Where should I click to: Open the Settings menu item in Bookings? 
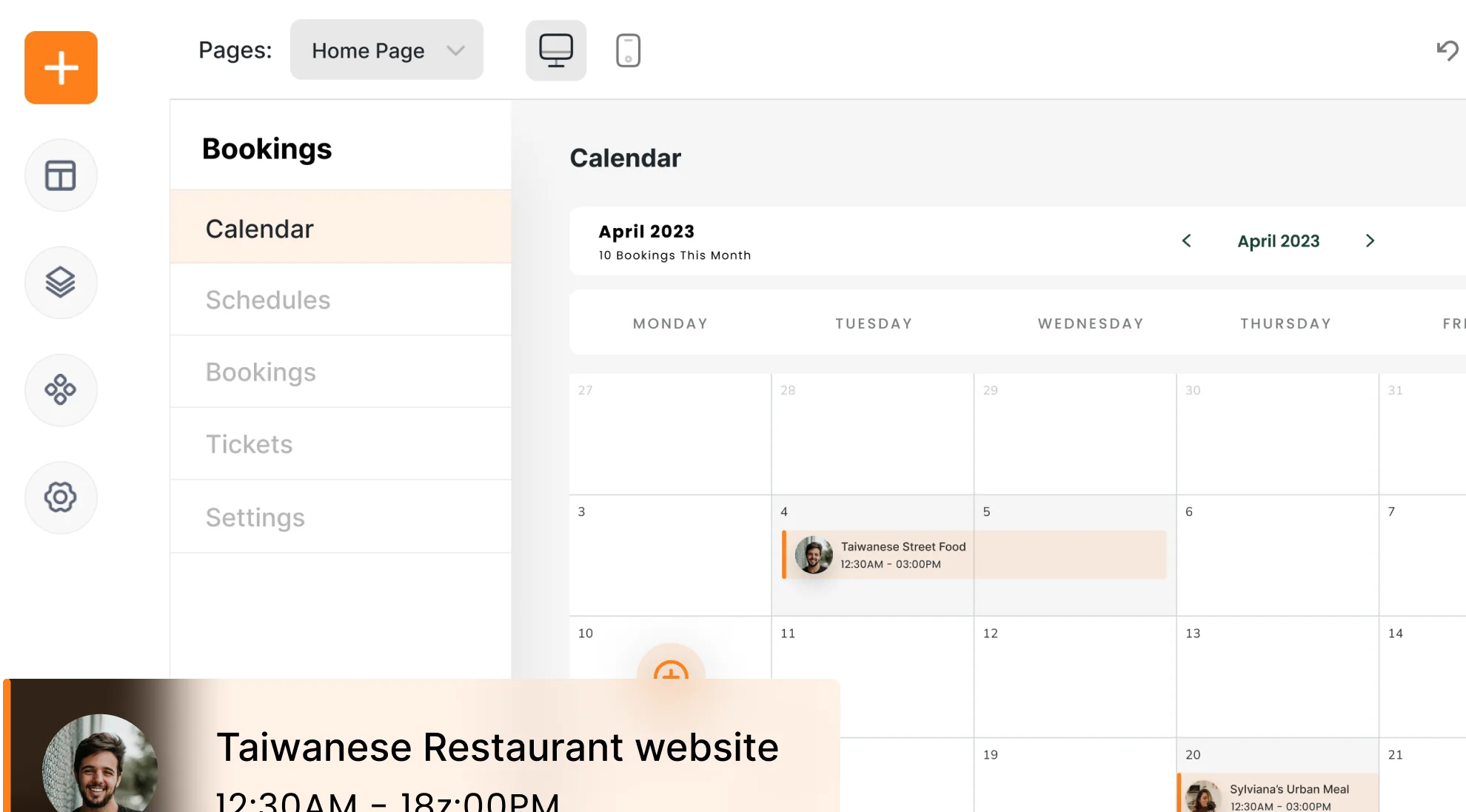(341, 517)
